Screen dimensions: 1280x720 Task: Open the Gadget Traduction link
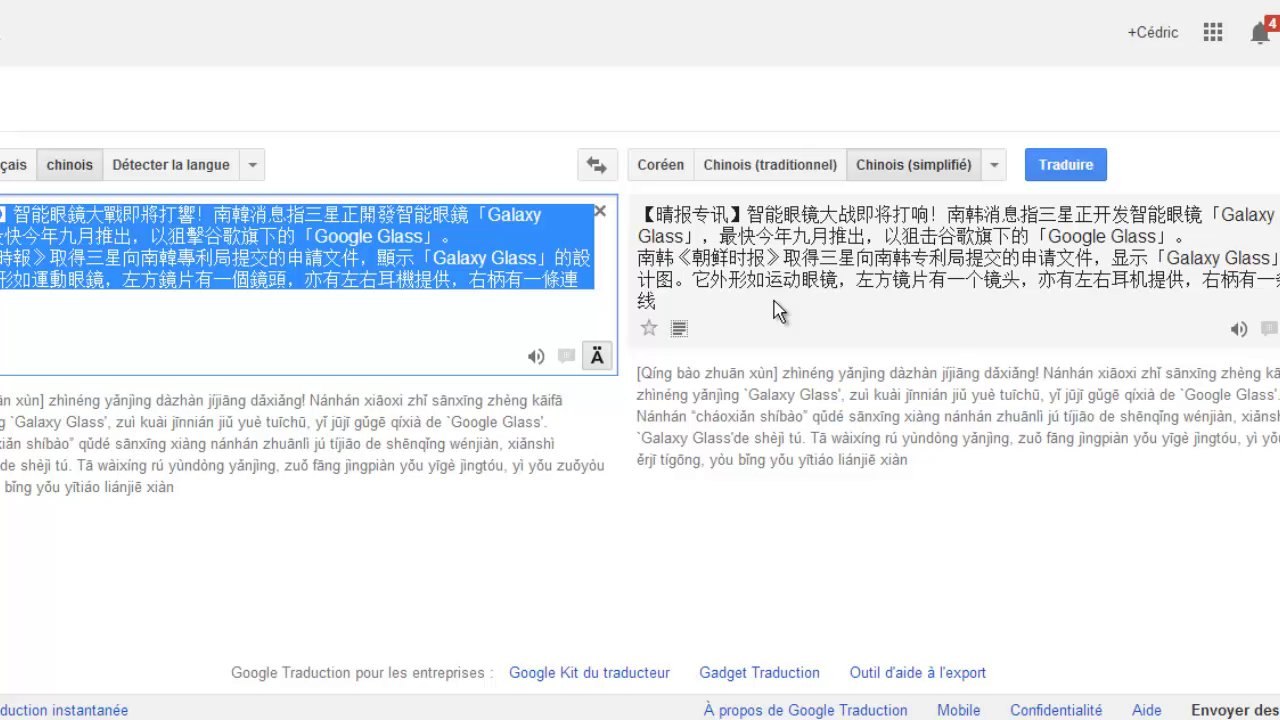[759, 673]
